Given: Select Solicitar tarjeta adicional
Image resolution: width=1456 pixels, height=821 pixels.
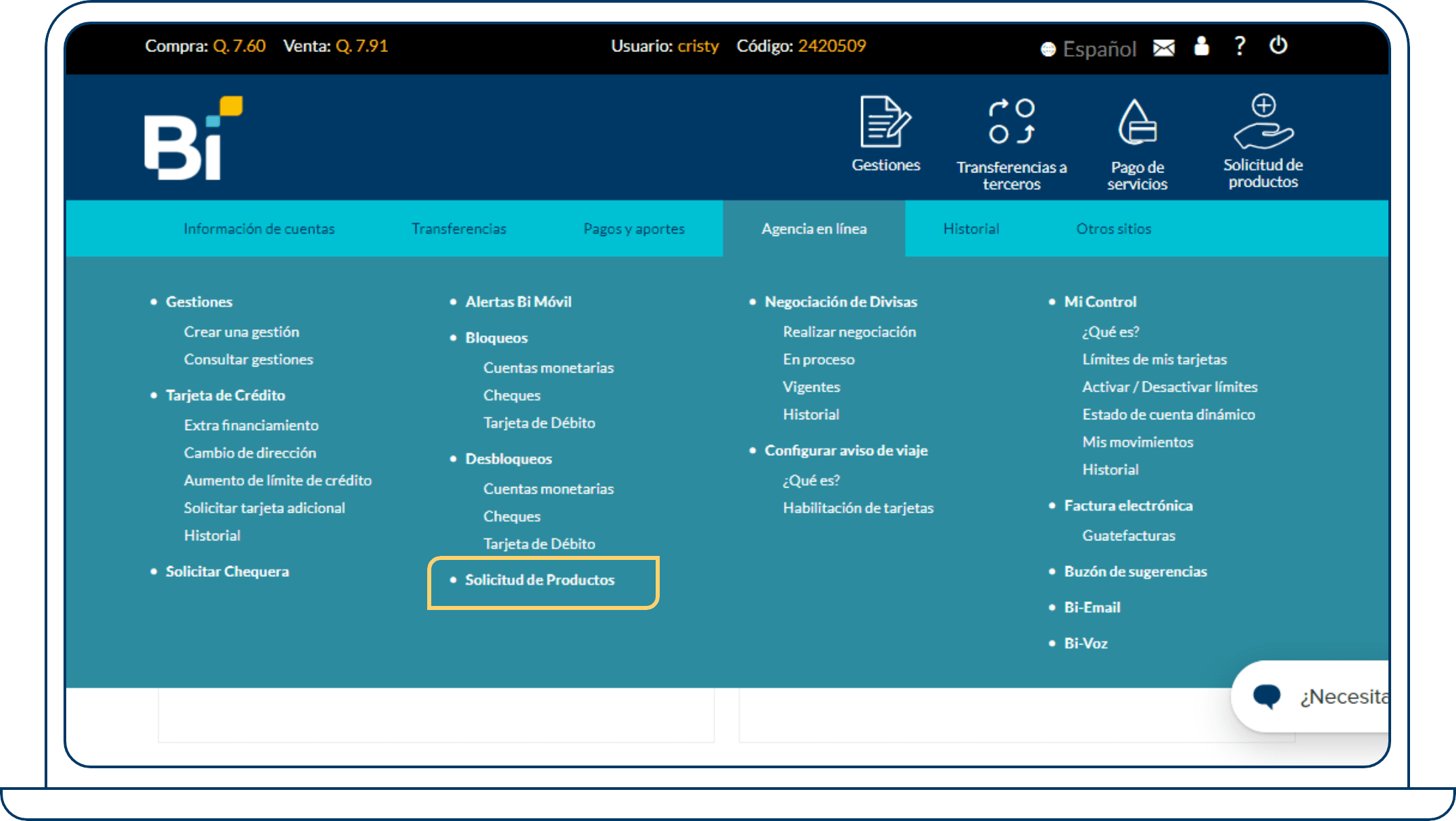Looking at the screenshot, I should coord(264,508).
